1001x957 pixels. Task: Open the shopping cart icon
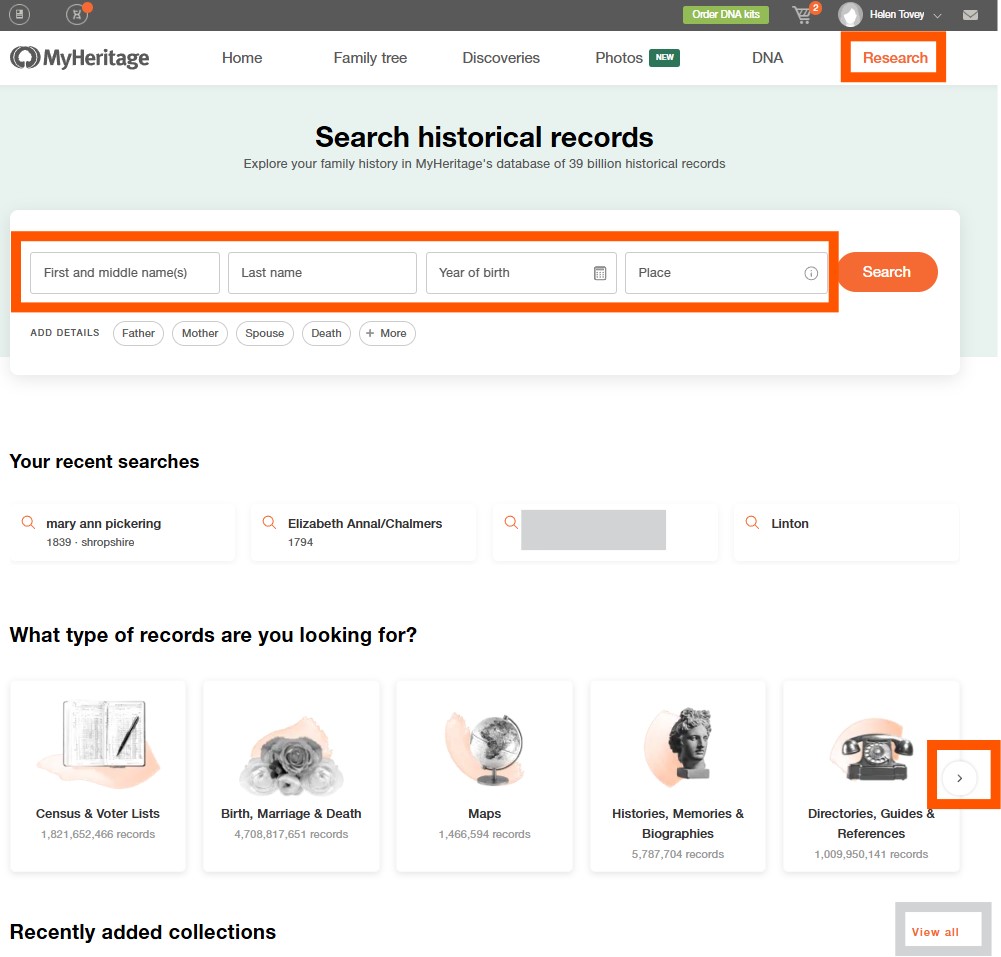click(803, 15)
